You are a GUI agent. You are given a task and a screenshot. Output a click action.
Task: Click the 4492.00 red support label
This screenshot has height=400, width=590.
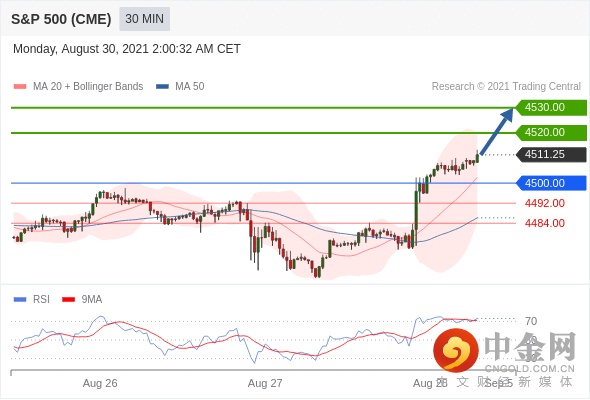click(544, 203)
